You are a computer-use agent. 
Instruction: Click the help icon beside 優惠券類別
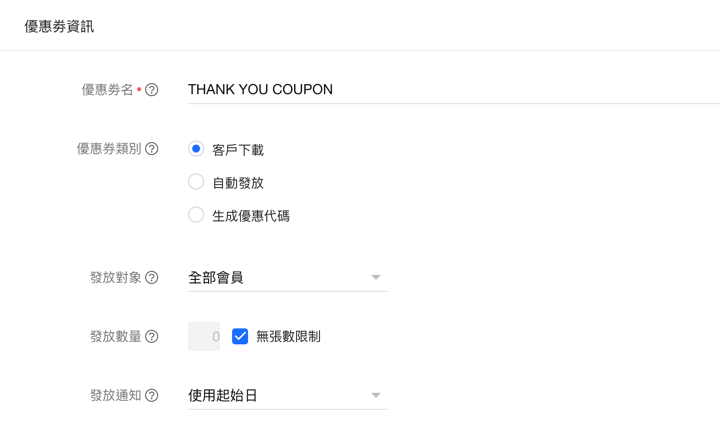pyautogui.click(x=152, y=149)
